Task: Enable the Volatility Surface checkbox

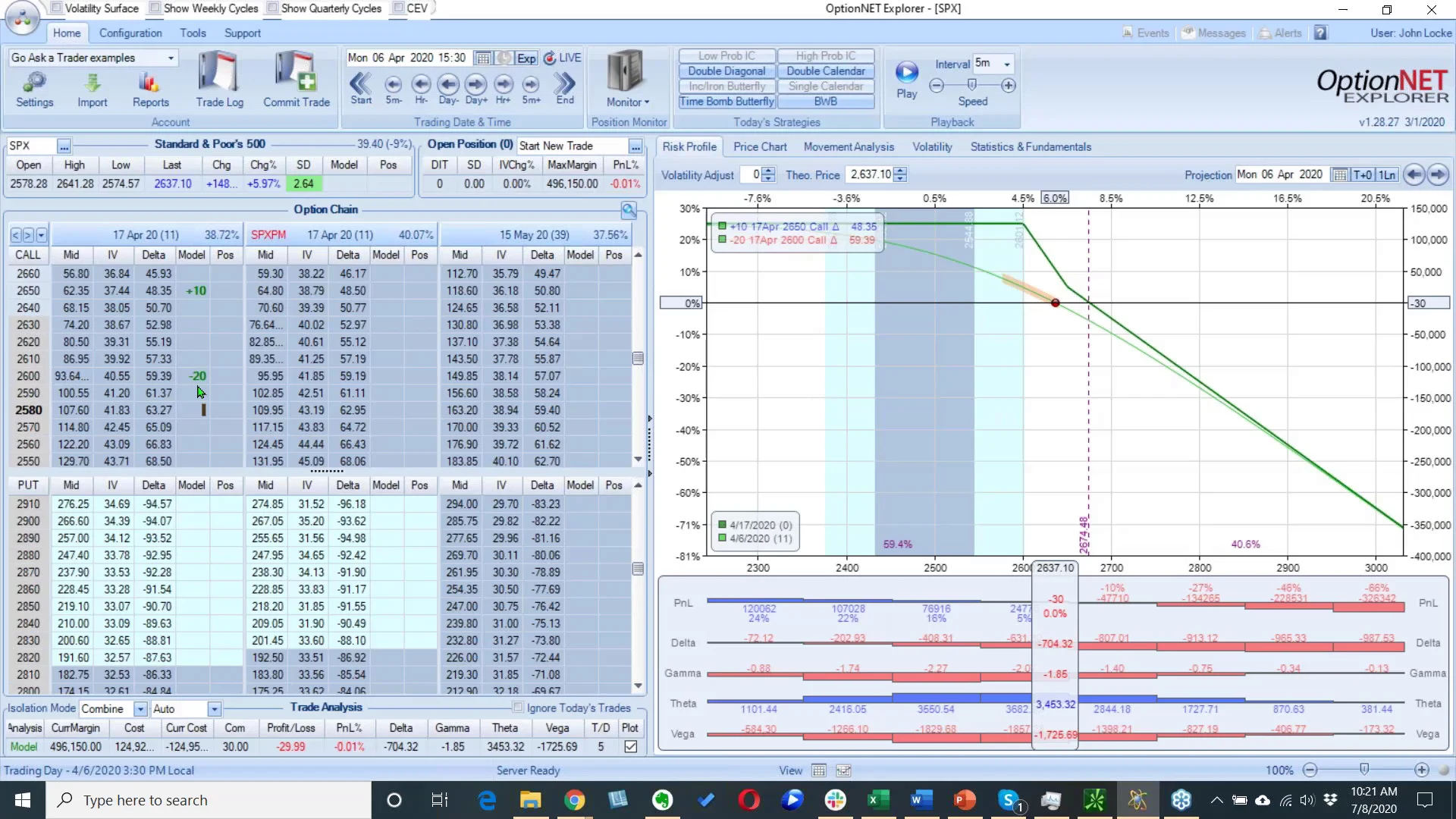Action: 56,8
